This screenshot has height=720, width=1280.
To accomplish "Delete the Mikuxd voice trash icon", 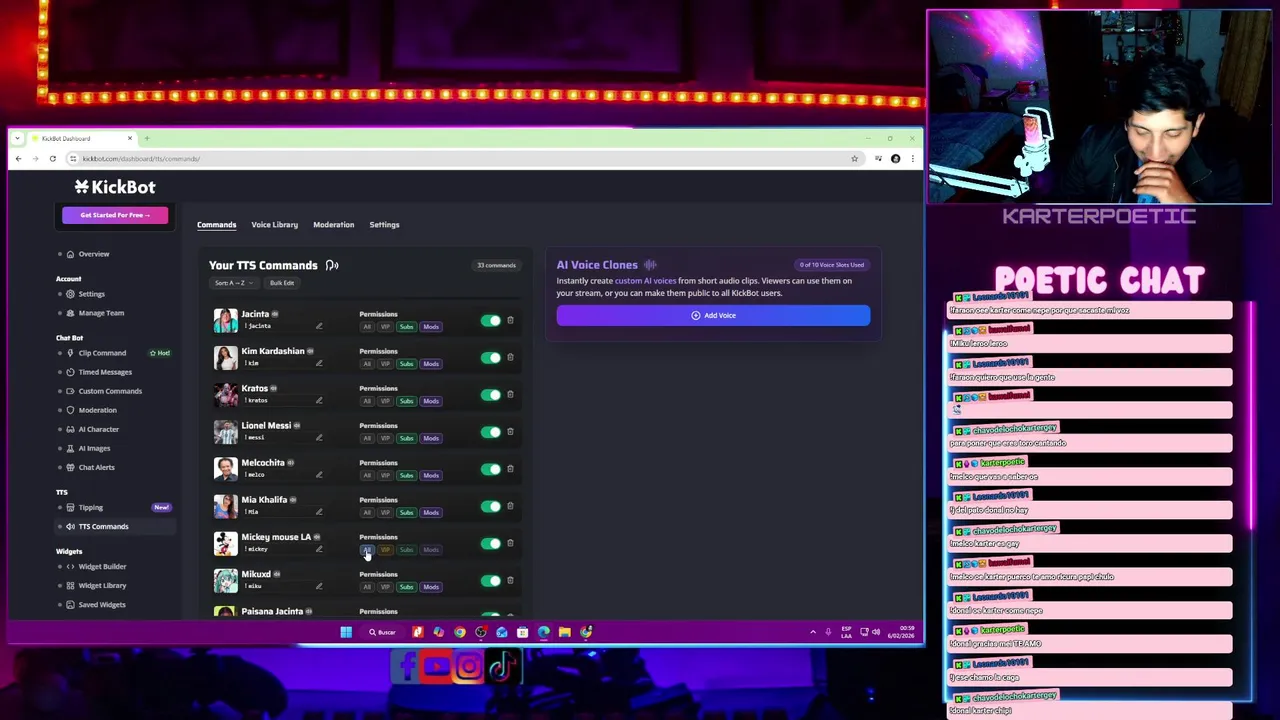I will (510, 579).
